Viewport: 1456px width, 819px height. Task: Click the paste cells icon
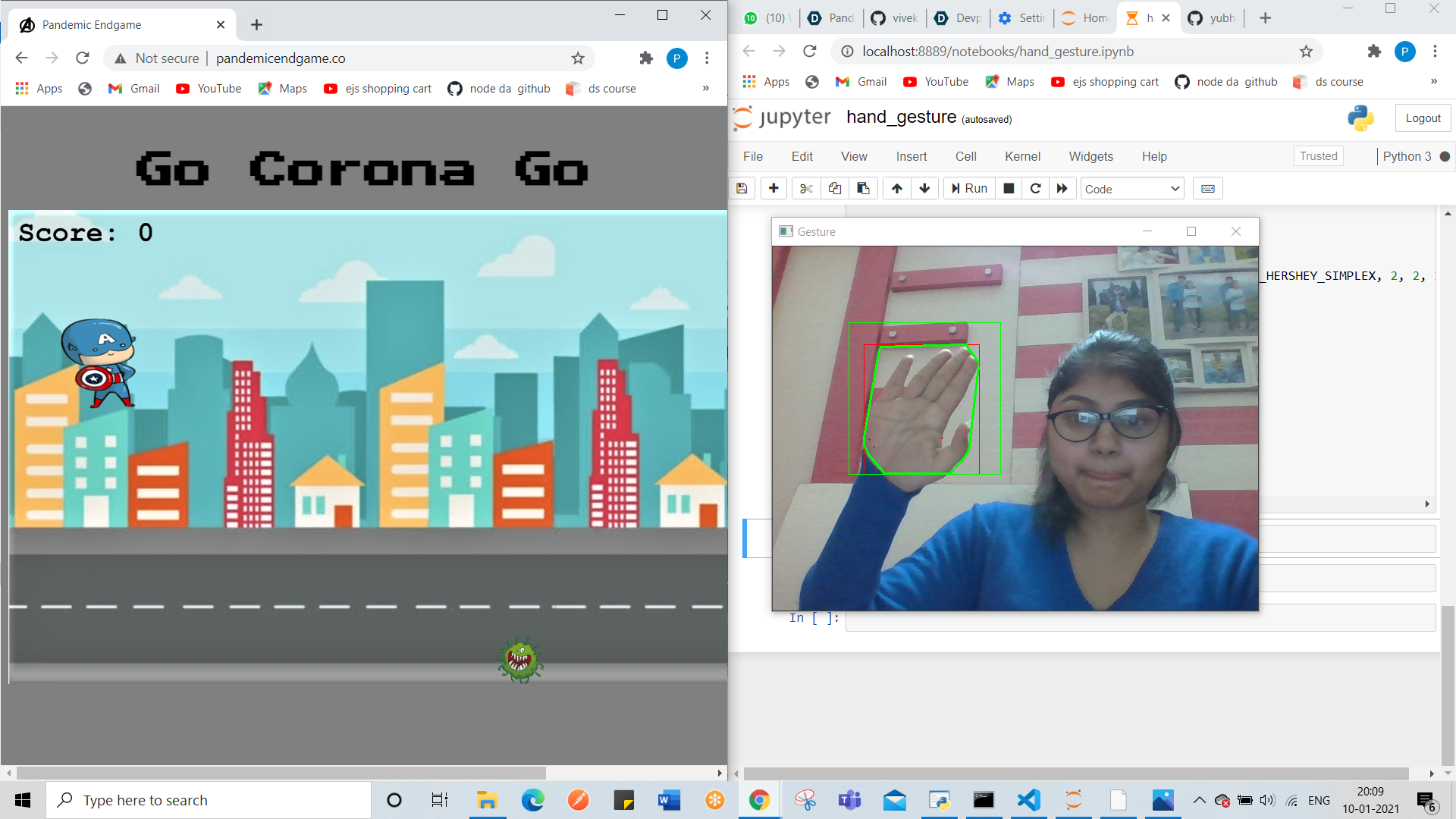tap(863, 189)
